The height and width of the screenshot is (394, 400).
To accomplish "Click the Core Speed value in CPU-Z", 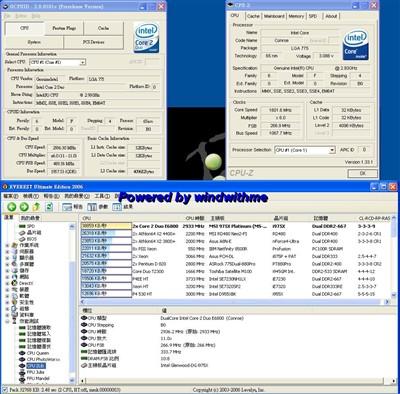I will [280, 110].
